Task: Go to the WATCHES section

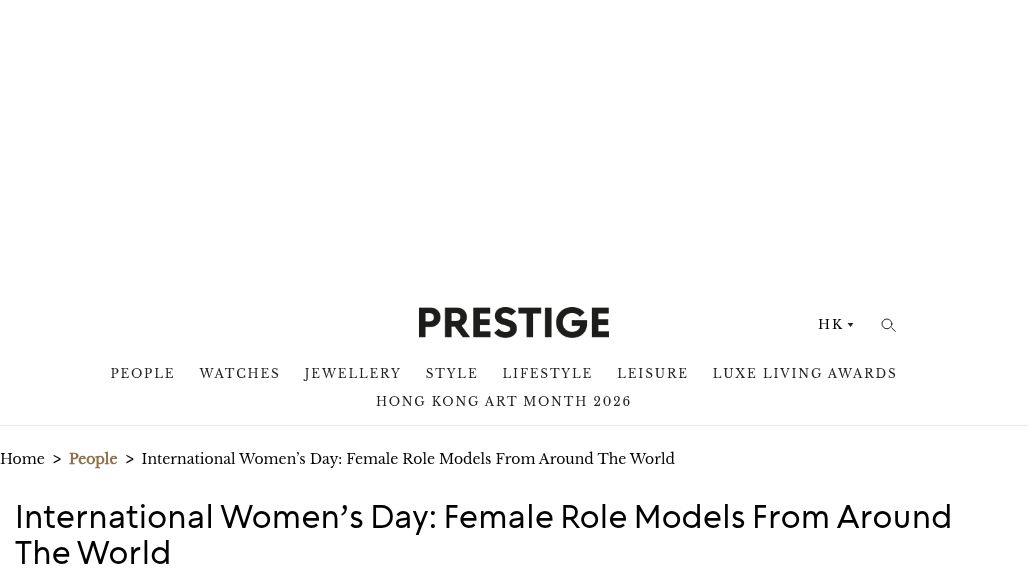Action: coord(239,374)
